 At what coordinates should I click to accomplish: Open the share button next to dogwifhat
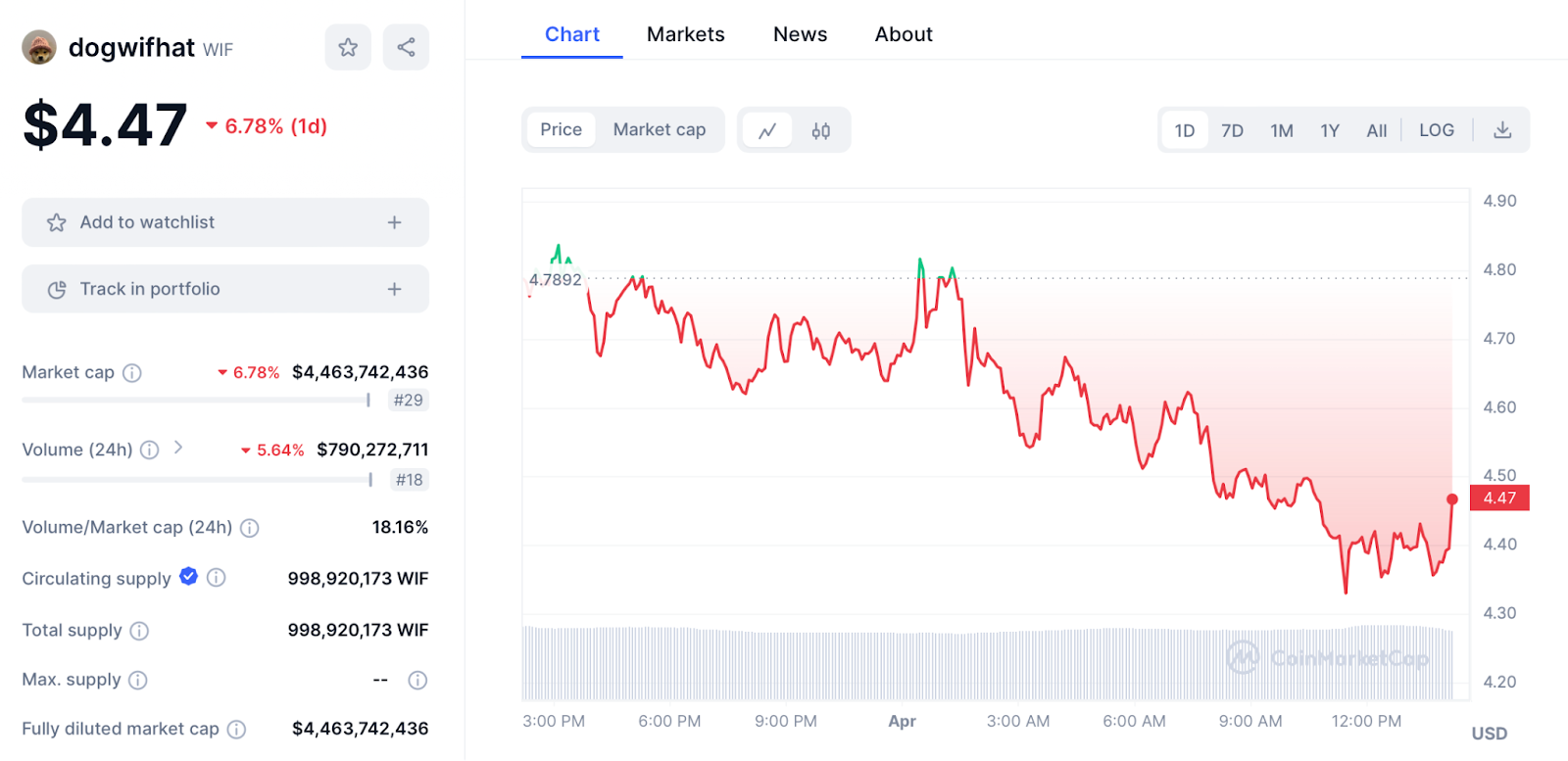tap(406, 47)
